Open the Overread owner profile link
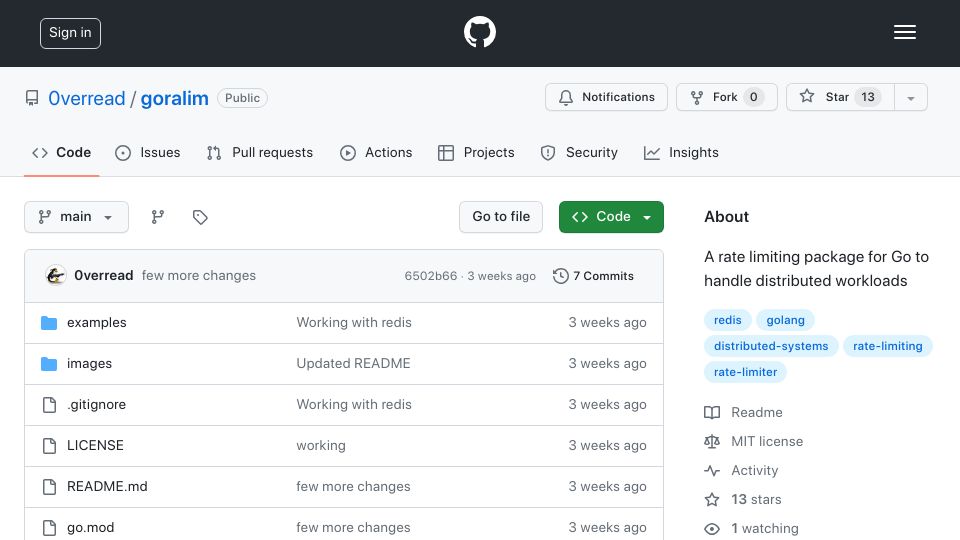The width and height of the screenshot is (960, 540). [86, 98]
